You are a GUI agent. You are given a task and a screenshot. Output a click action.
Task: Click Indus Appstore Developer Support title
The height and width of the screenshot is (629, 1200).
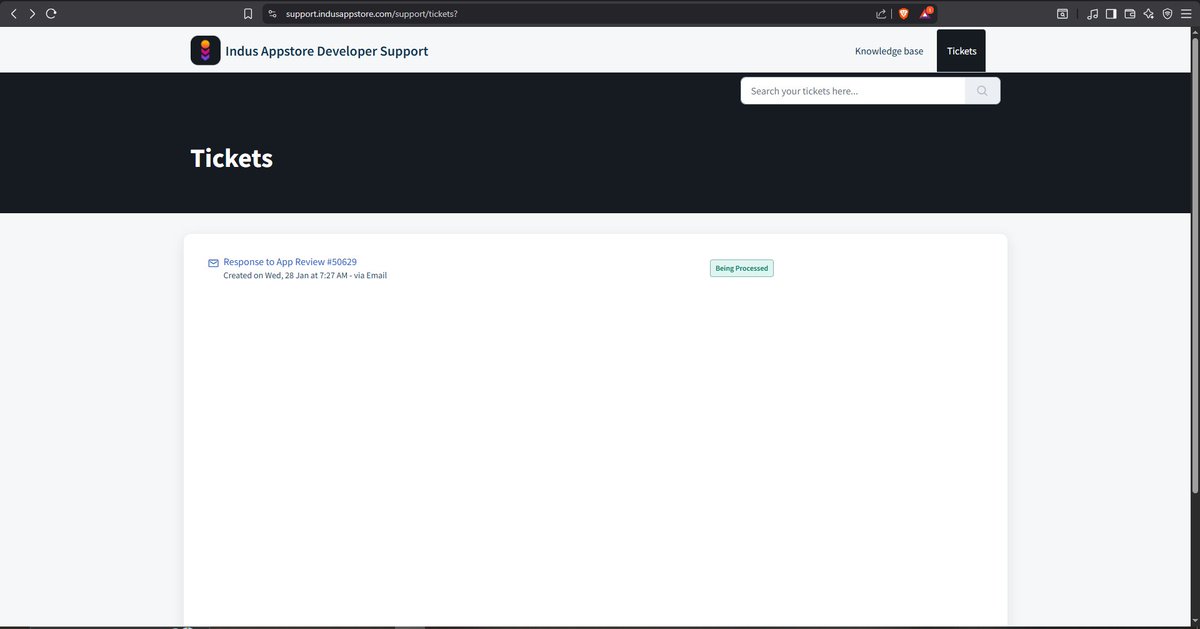pyautogui.click(x=327, y=51)
